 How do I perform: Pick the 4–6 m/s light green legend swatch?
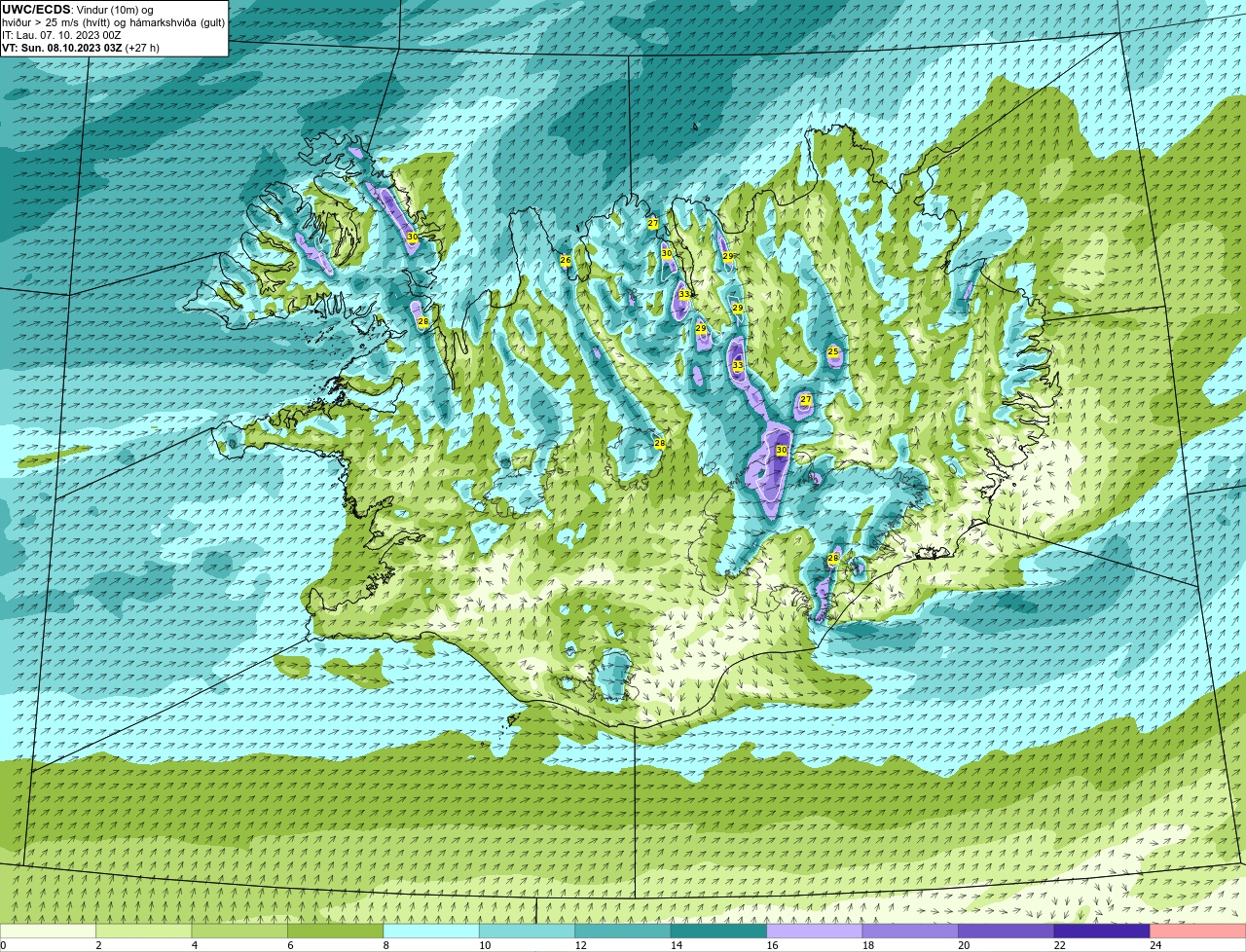[239, 931]
